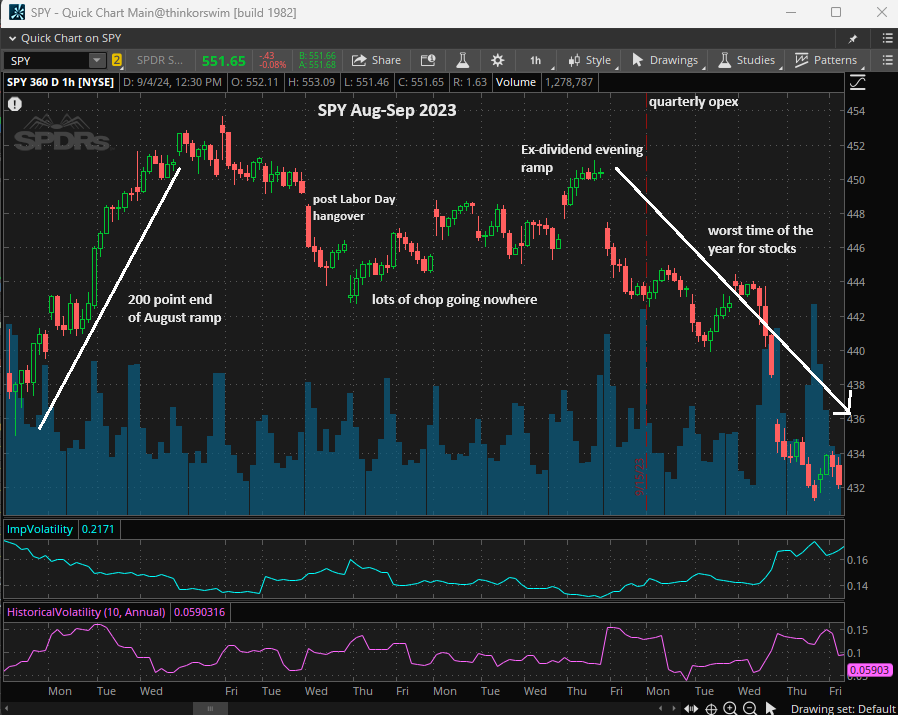The image size is (898, 715).
Task: Click the 9/15/23 vertical date marker
Action: (x=640, y=476)
